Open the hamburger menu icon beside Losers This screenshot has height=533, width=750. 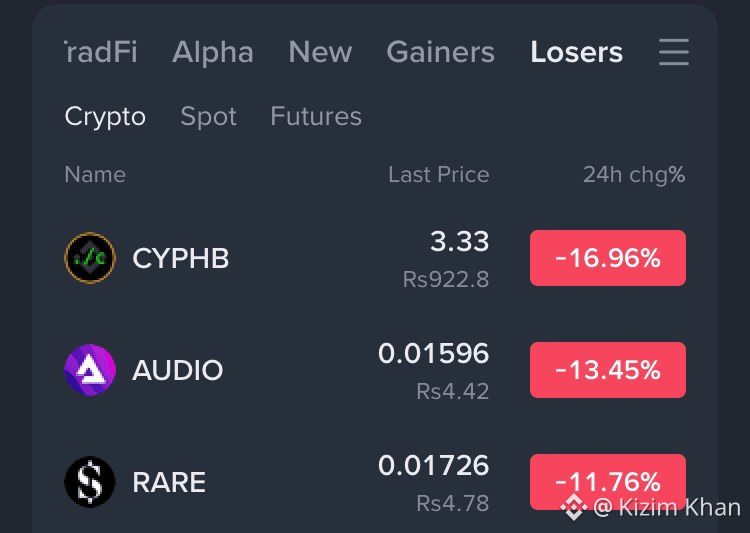tap(673, 52)
